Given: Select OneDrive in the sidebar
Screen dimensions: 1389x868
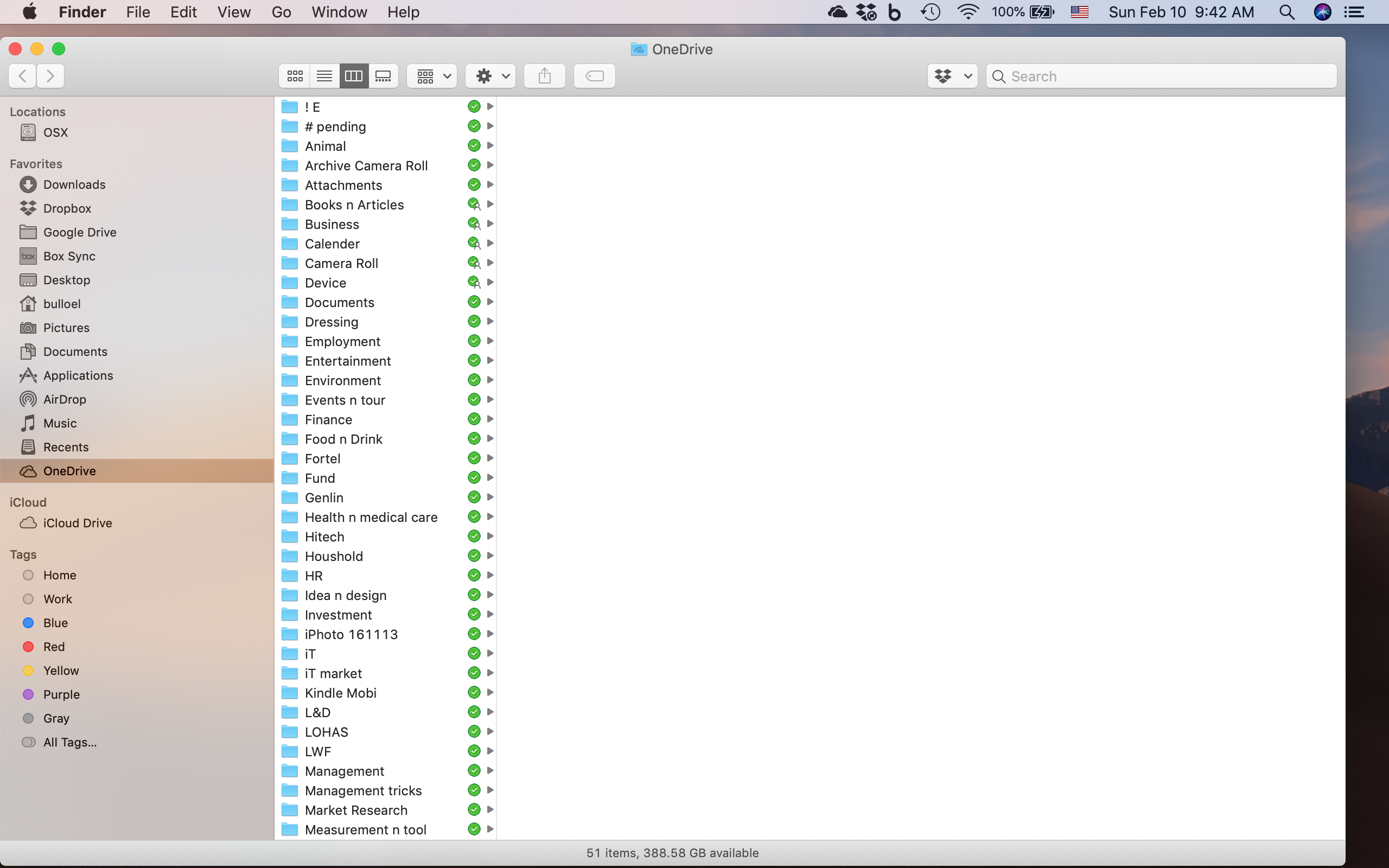Looking at the screenshot, I should point(137,471).
